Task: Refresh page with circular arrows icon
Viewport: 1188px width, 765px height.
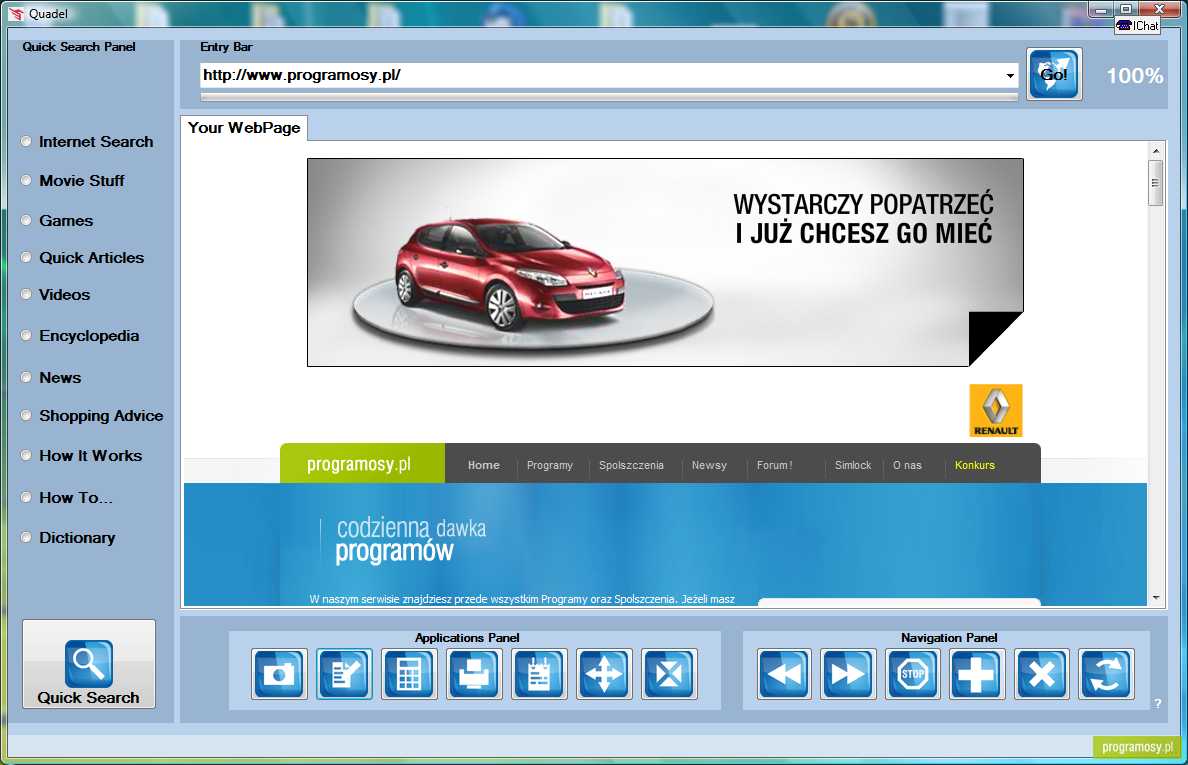Action: tap(1107, 673)
